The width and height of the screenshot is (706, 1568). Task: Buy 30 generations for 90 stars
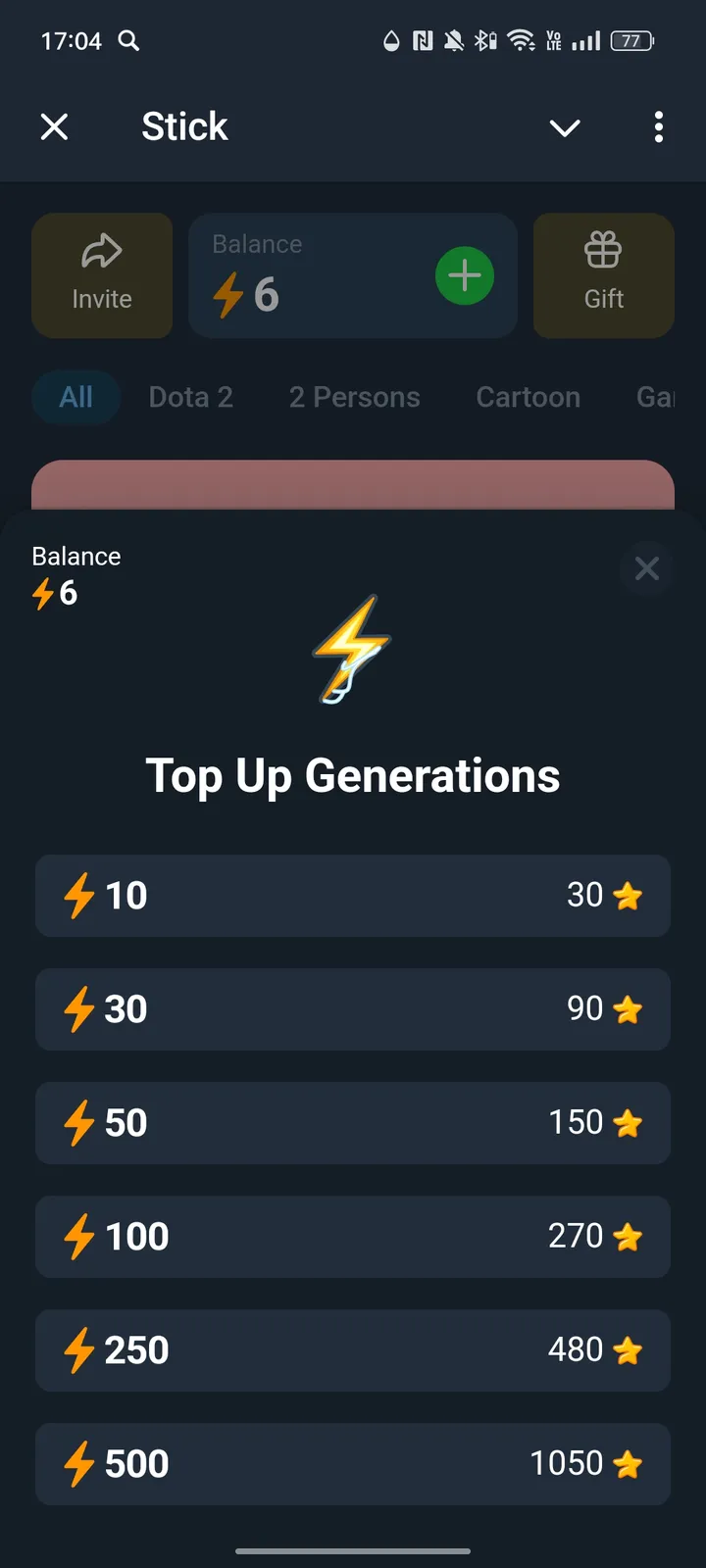[353, 1009]
